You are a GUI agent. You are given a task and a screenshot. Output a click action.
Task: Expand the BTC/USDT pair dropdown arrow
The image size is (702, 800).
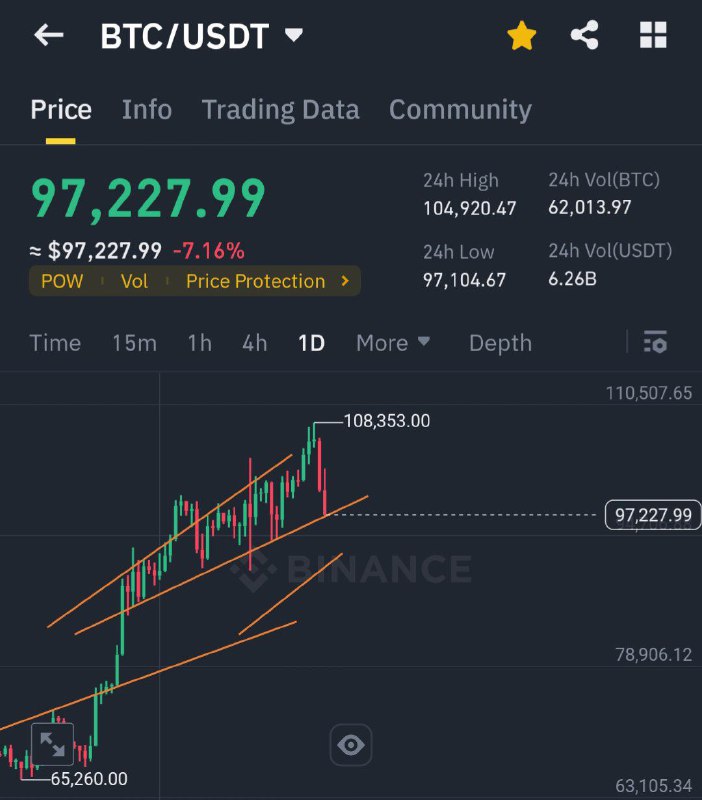point(294,35)
